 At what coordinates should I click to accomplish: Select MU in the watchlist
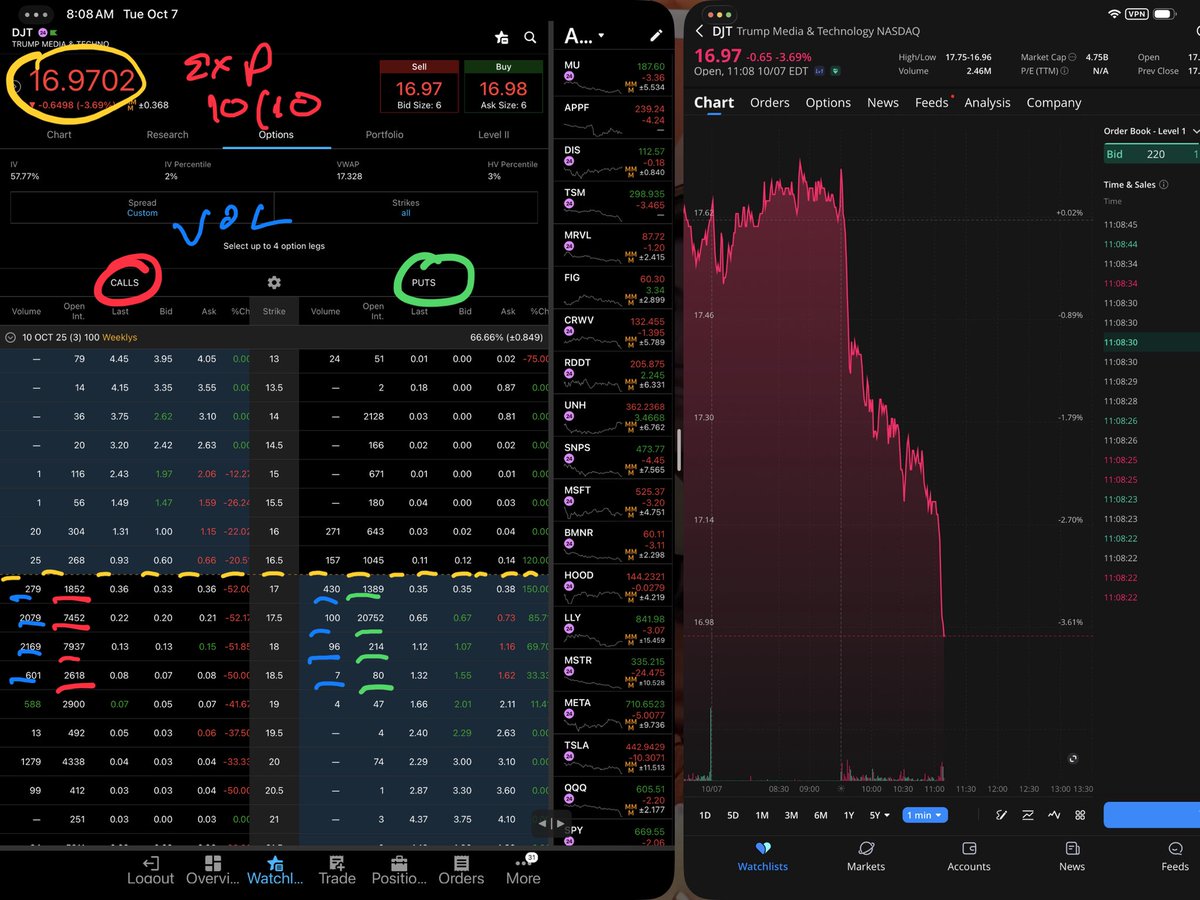point(615,75)
